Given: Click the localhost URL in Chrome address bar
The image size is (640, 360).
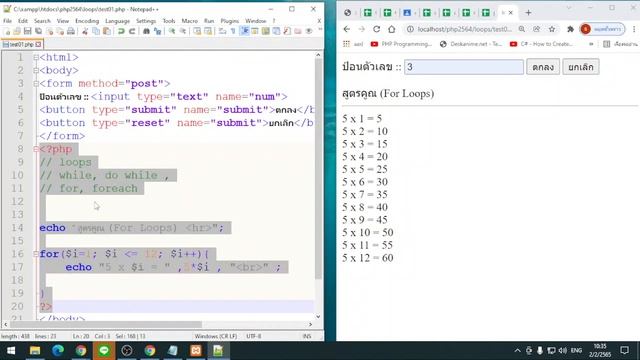Looking at the screenshot, I should [x=464, y=29].
